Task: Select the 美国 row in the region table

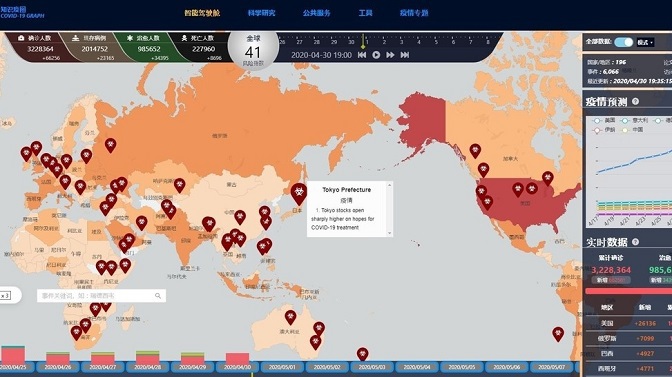Action: [628, 323]
